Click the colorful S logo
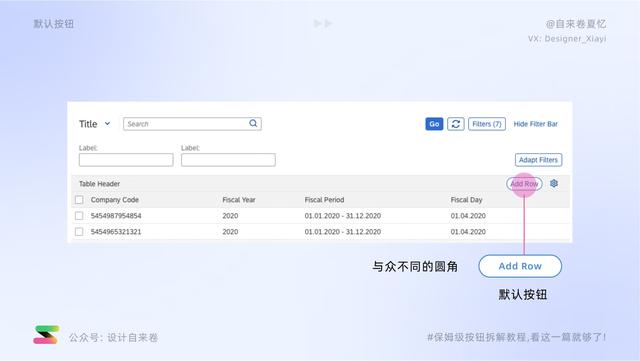The height and width of the screenshot is (361, 640). tap(46, 335)
